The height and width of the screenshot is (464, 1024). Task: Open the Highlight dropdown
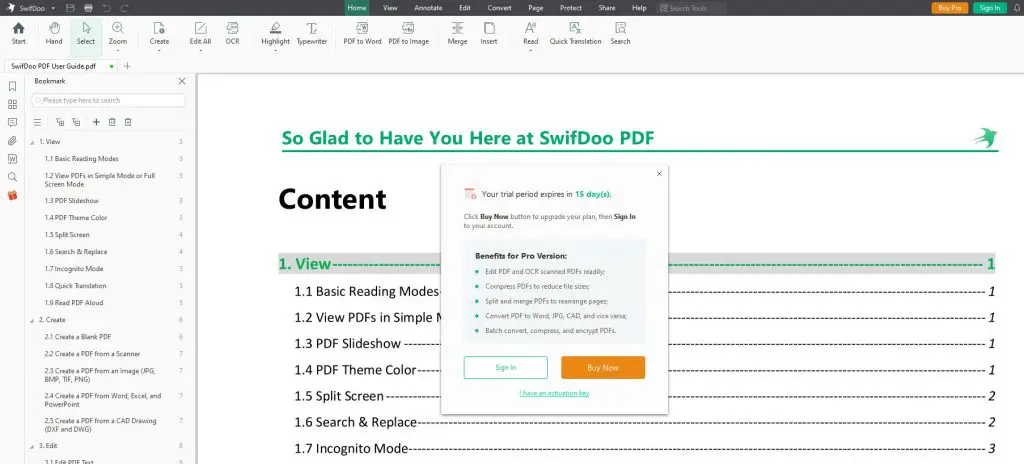click(275, 50)
